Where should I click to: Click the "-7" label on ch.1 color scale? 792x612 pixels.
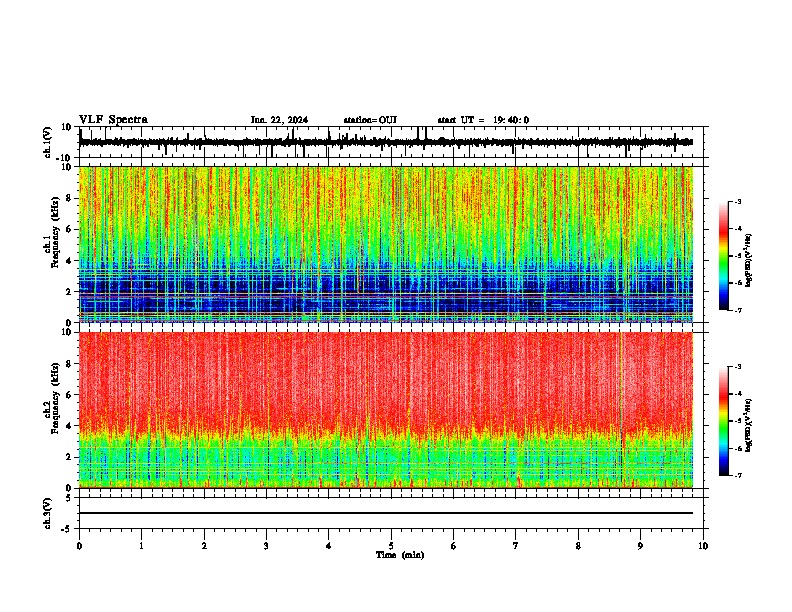point(738,310)
